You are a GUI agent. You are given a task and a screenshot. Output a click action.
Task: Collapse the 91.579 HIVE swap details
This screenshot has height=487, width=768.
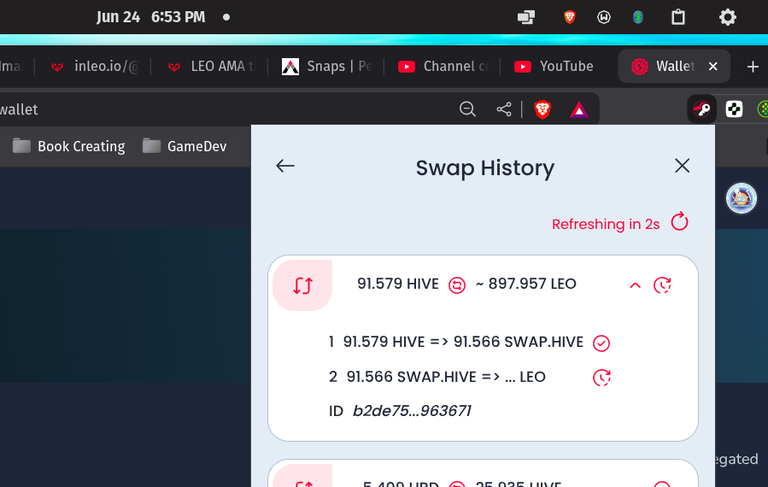[635, 285]
